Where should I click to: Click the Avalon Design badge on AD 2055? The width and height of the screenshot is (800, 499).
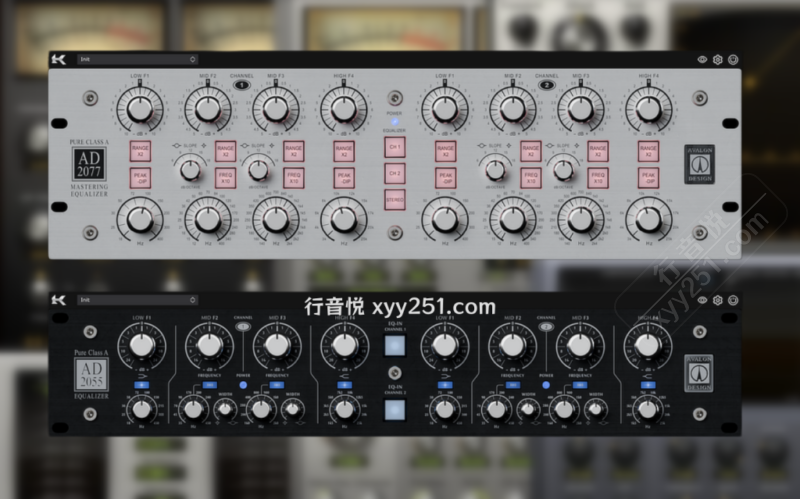(699, 373)
